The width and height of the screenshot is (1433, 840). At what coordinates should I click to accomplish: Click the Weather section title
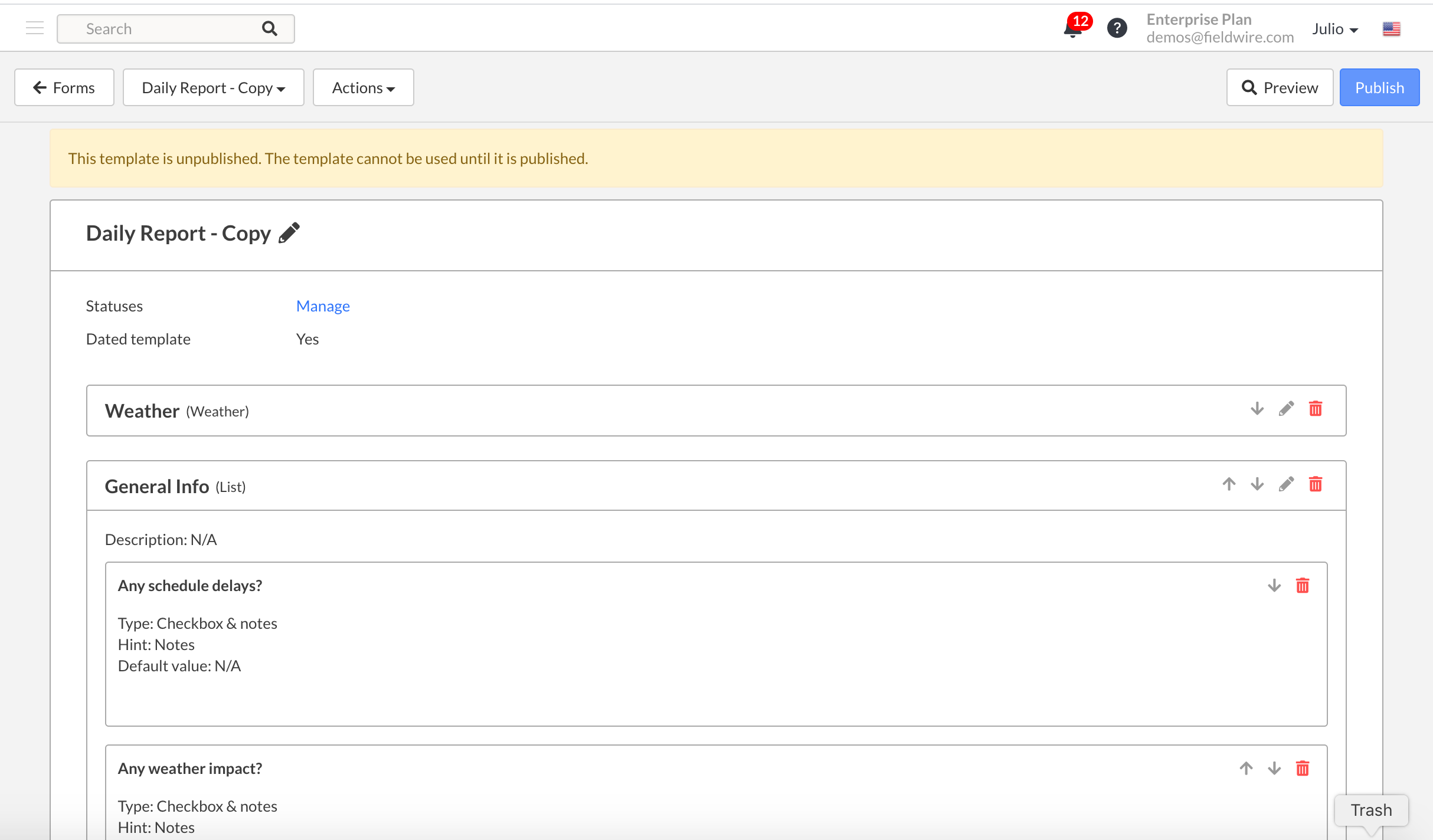142,411
